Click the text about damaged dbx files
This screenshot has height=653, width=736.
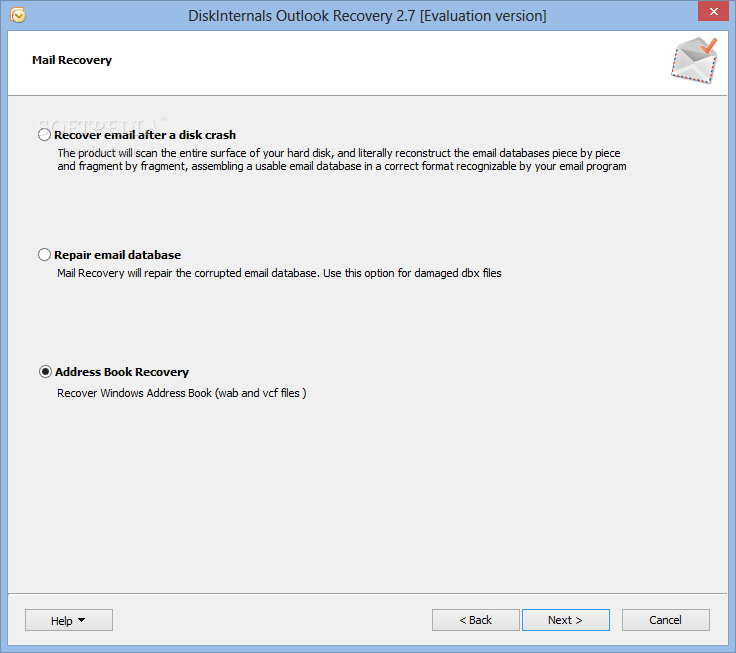(x=279, y=273)
